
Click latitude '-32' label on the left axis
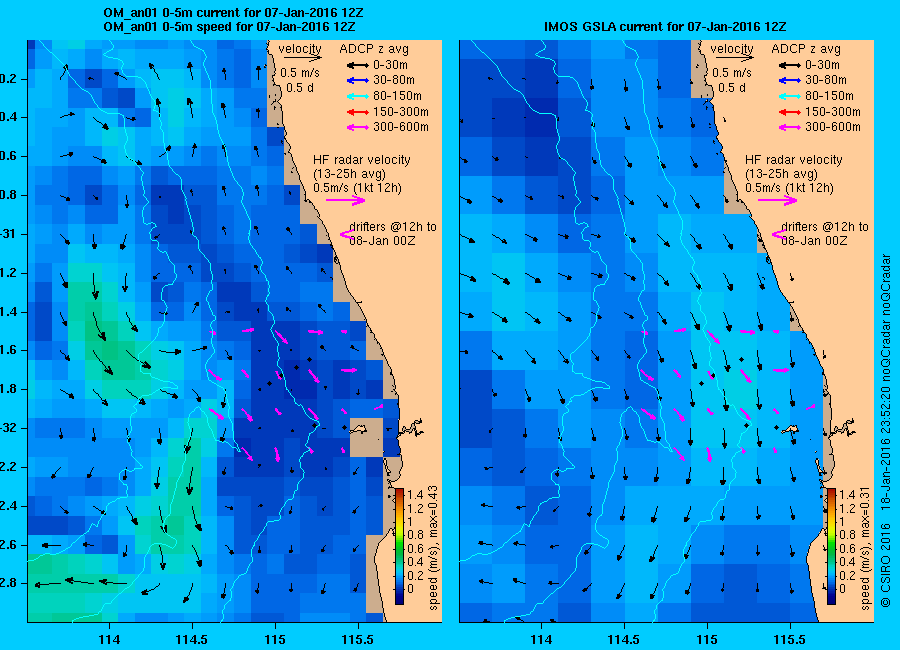pos(7,429)
